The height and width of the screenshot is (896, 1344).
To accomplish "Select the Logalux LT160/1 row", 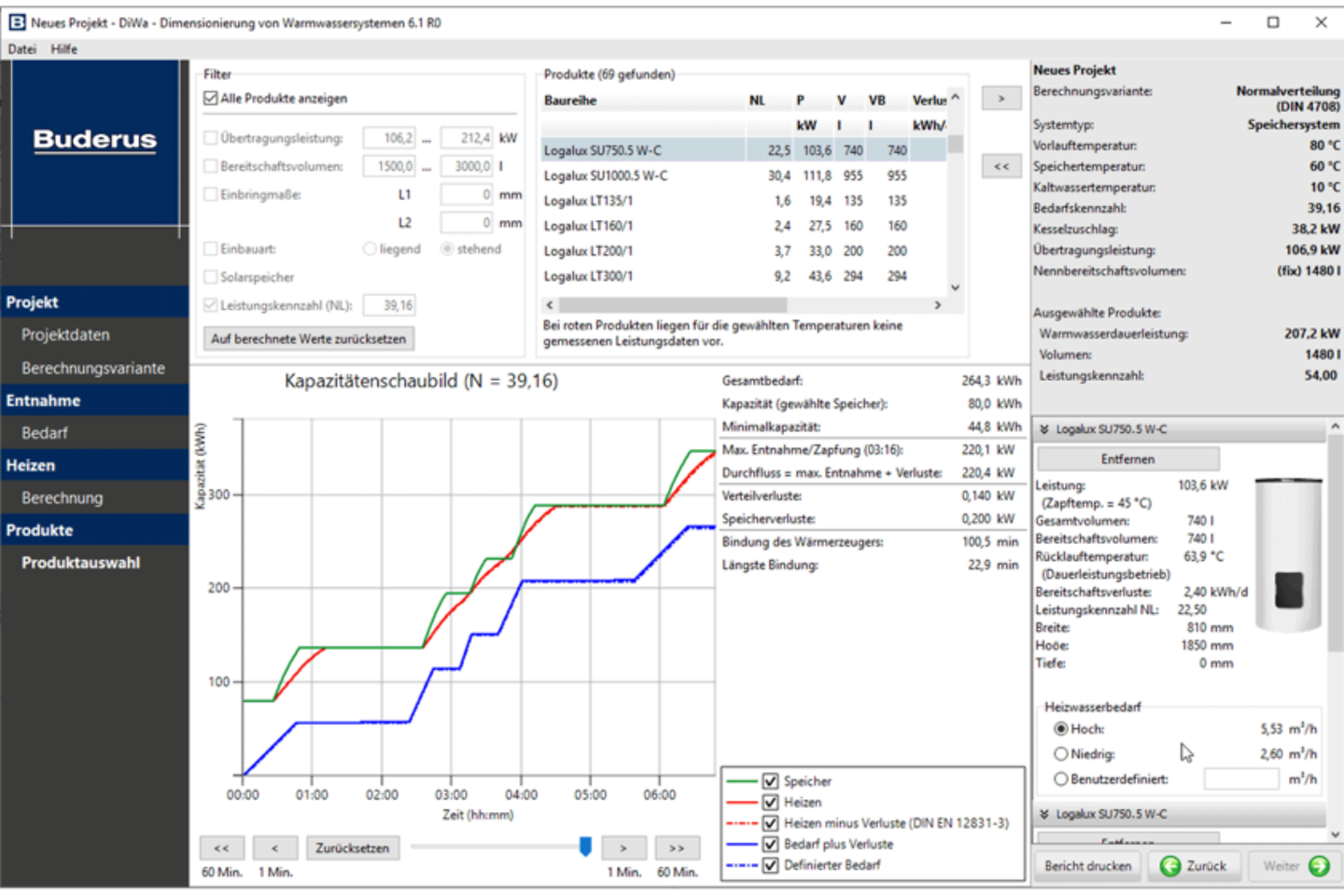I will tap(744, 226).
